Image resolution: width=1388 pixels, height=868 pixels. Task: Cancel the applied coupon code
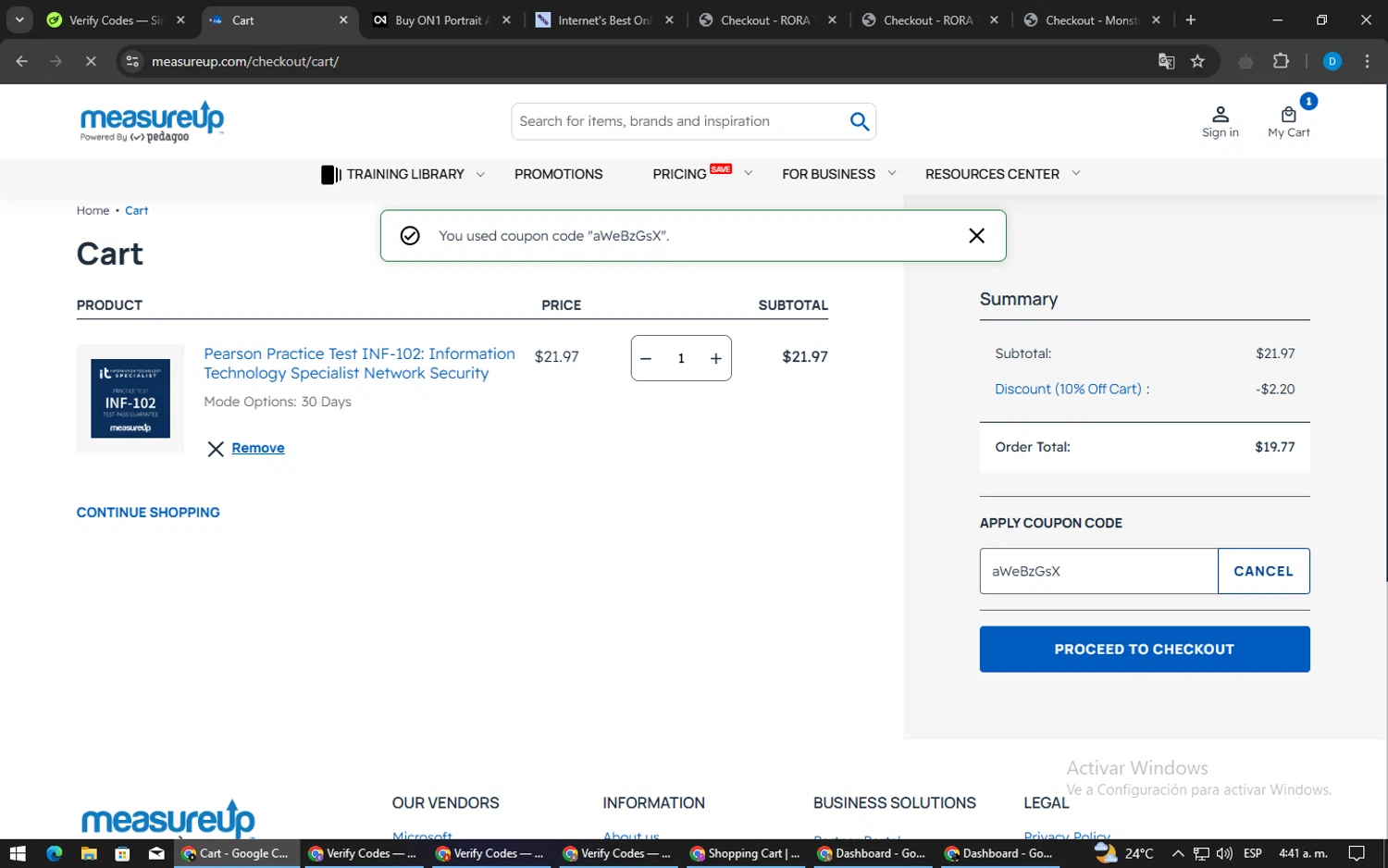[x=1263, y=571]
